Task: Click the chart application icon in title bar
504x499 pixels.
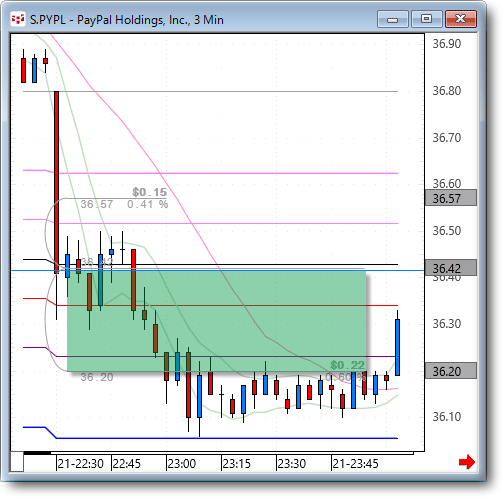Action: point(18,19)
